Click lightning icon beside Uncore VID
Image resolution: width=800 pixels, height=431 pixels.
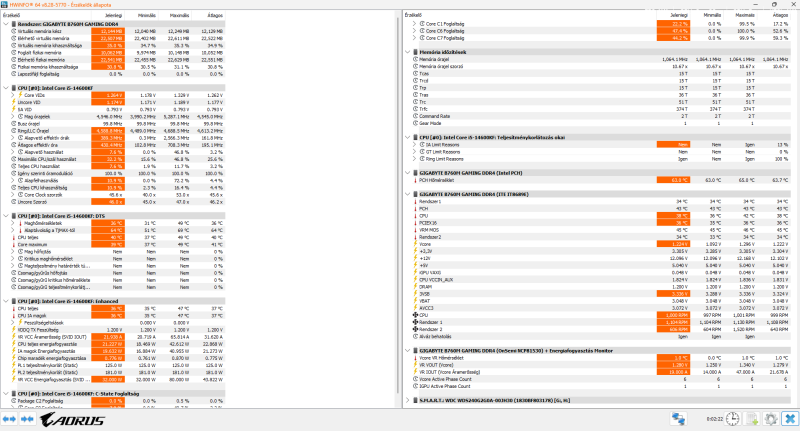(14, 102)
